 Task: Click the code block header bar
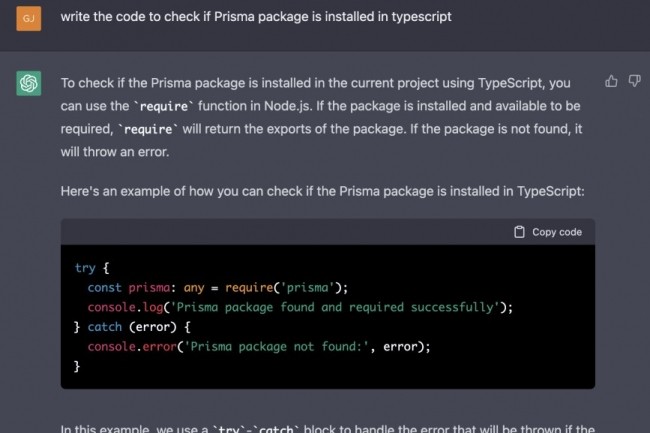328,232
